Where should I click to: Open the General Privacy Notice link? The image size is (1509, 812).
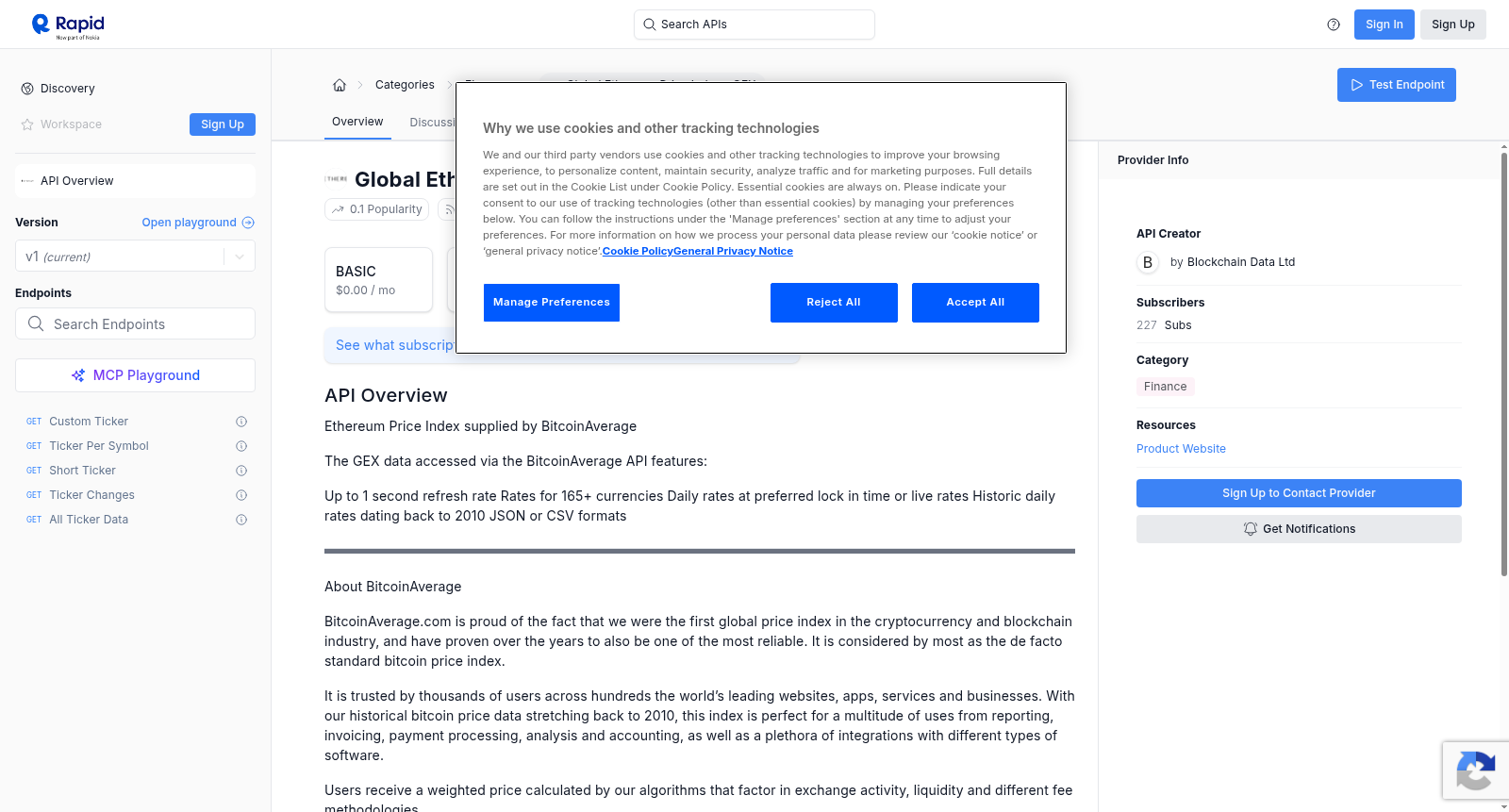[734, 251]
